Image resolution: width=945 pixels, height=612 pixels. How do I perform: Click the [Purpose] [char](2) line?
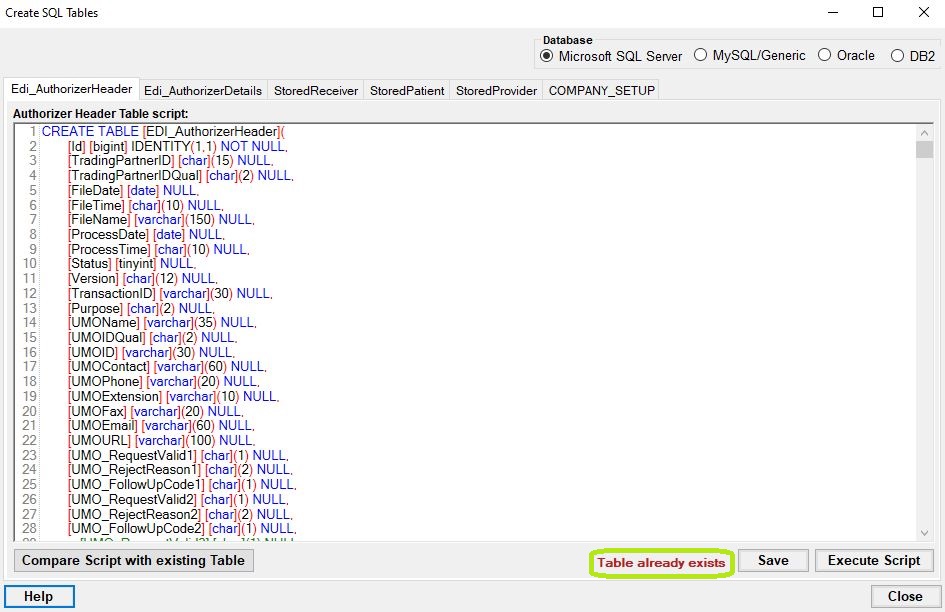pyautogui.click(x=141, y=308)
